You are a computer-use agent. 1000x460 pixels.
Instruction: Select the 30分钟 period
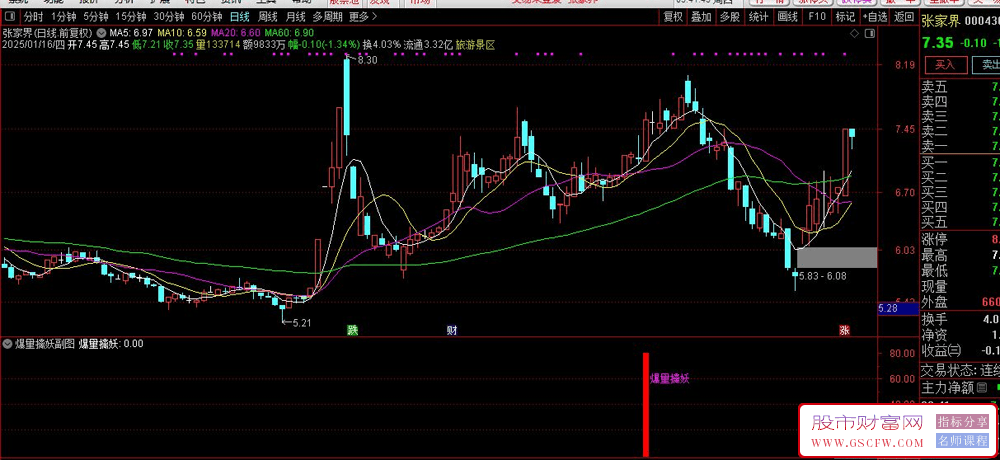tap(170, 17)
